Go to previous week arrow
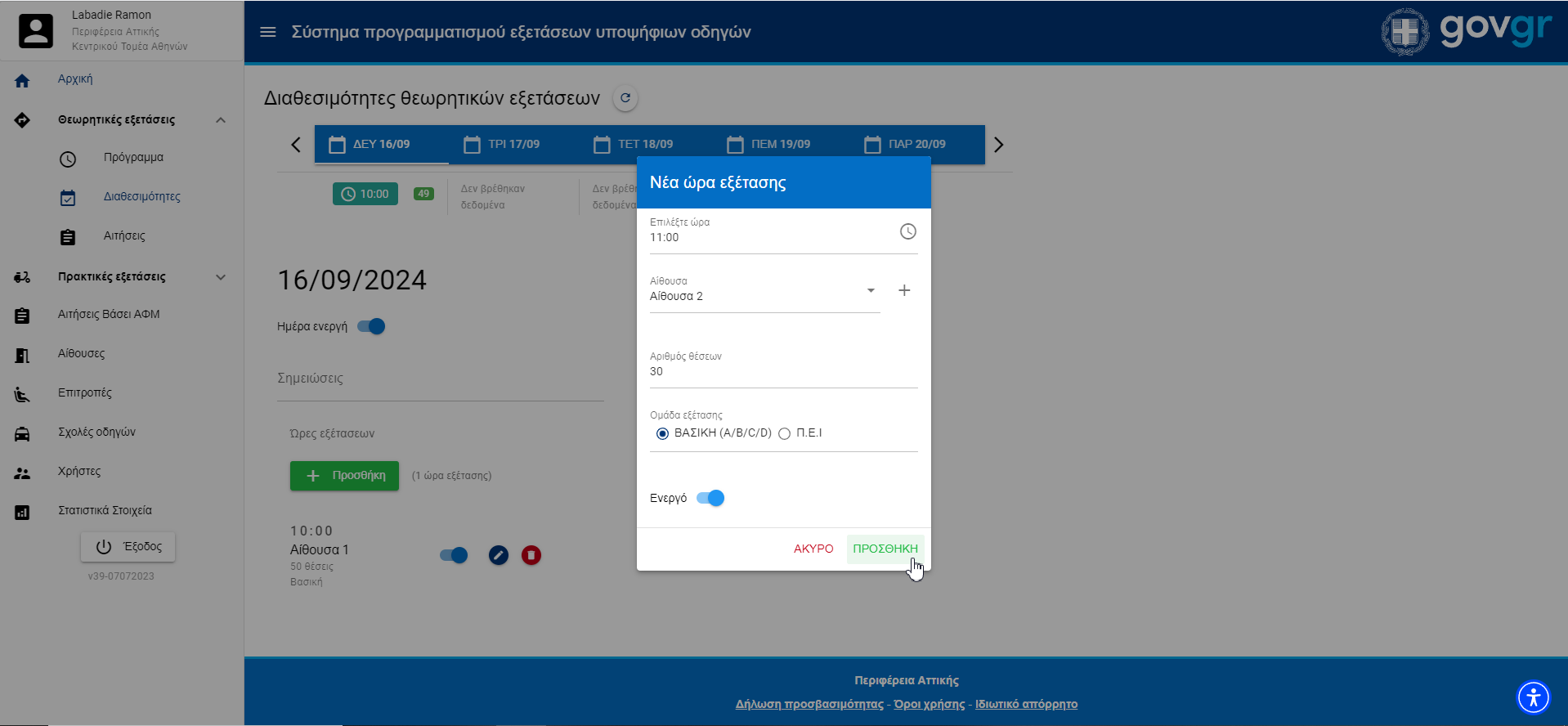Image resolution: width=1568 pixels, height=726 pixels. 296,145
